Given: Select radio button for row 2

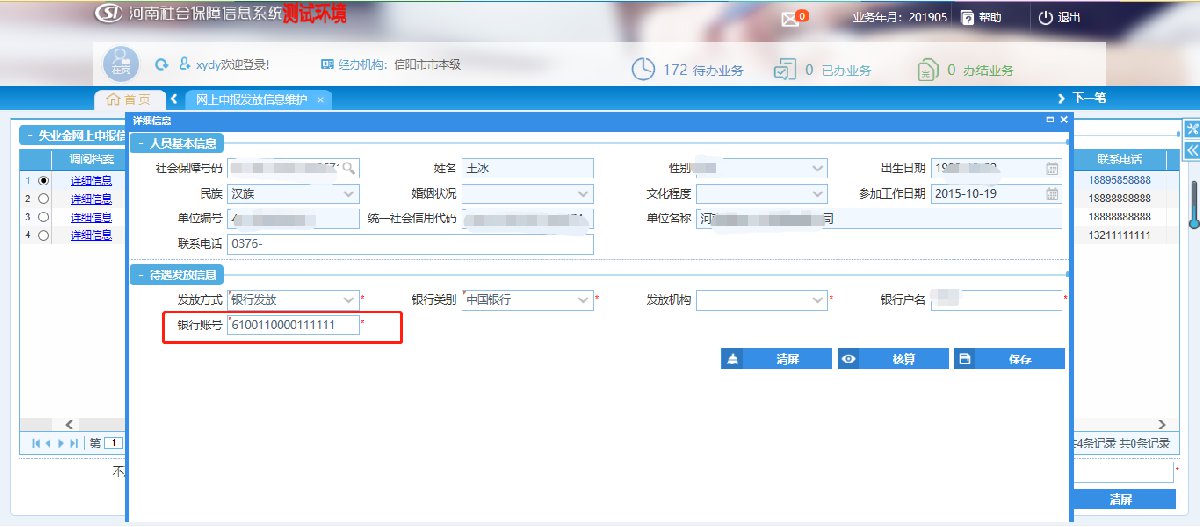Looking at the screenshot, I should [43, 199].
